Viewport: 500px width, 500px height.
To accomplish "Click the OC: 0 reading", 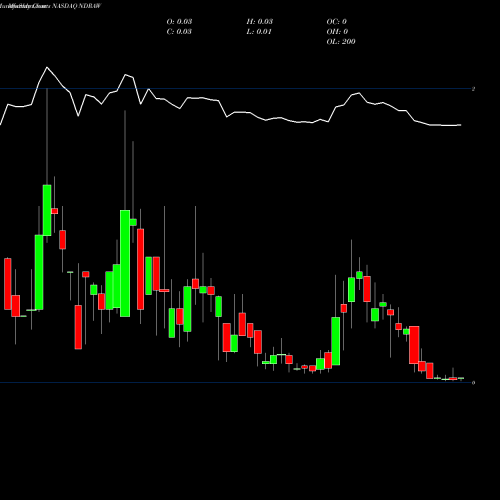I will (x=336, y=21).
